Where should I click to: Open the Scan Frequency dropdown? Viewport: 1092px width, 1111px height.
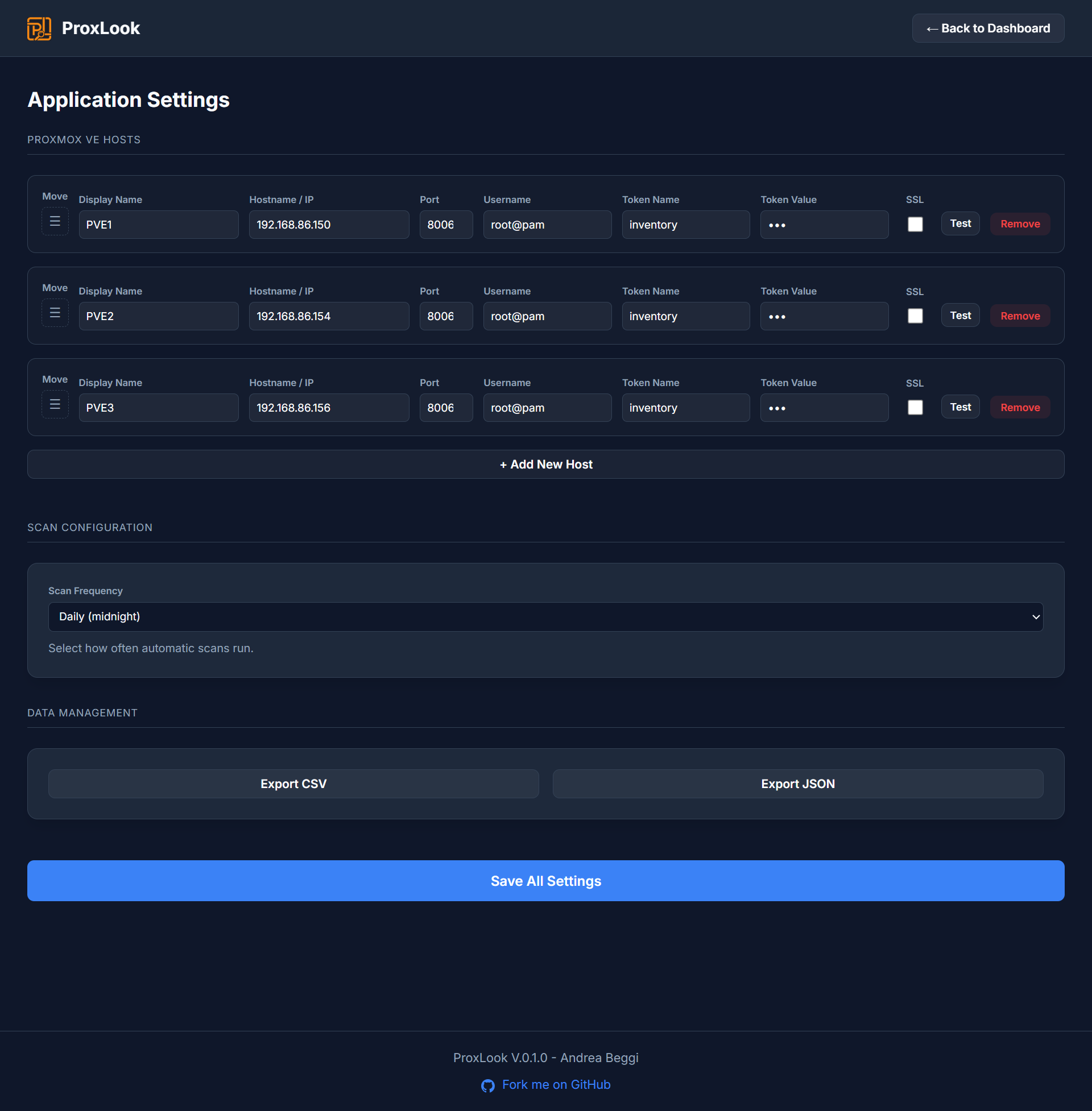click(545, 617)
